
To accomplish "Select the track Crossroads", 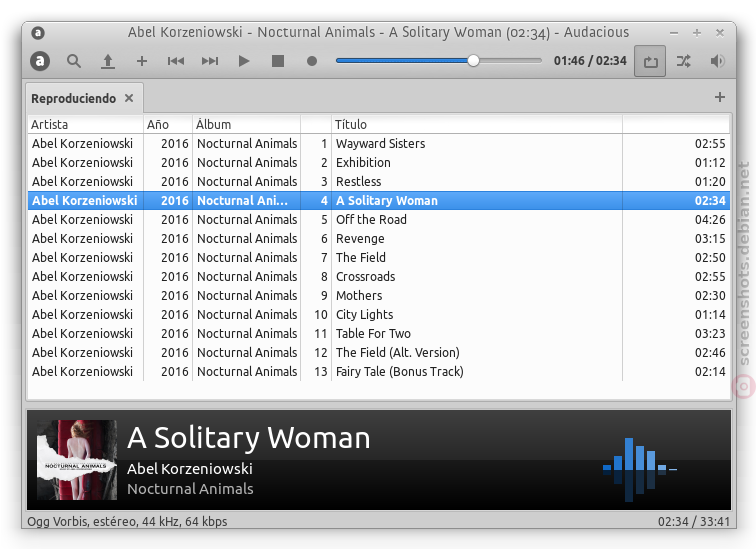I will click(379, 277).
